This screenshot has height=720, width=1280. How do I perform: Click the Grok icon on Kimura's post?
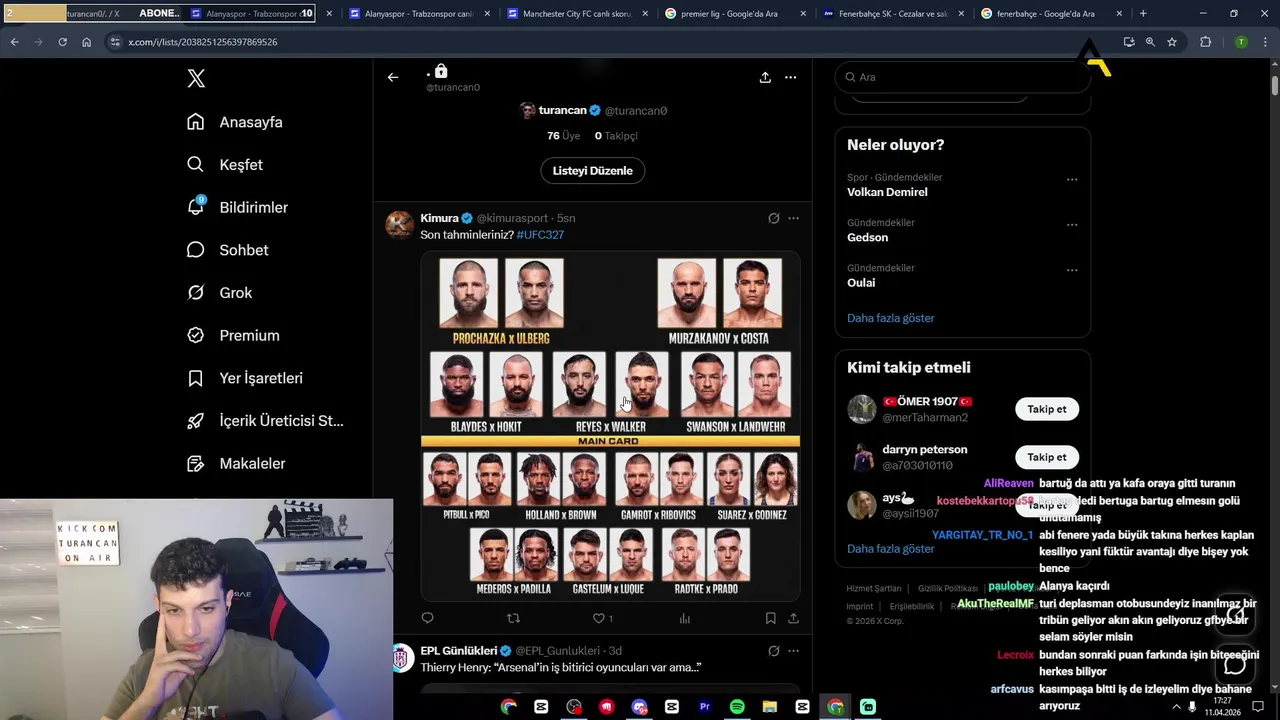point(773,218)
